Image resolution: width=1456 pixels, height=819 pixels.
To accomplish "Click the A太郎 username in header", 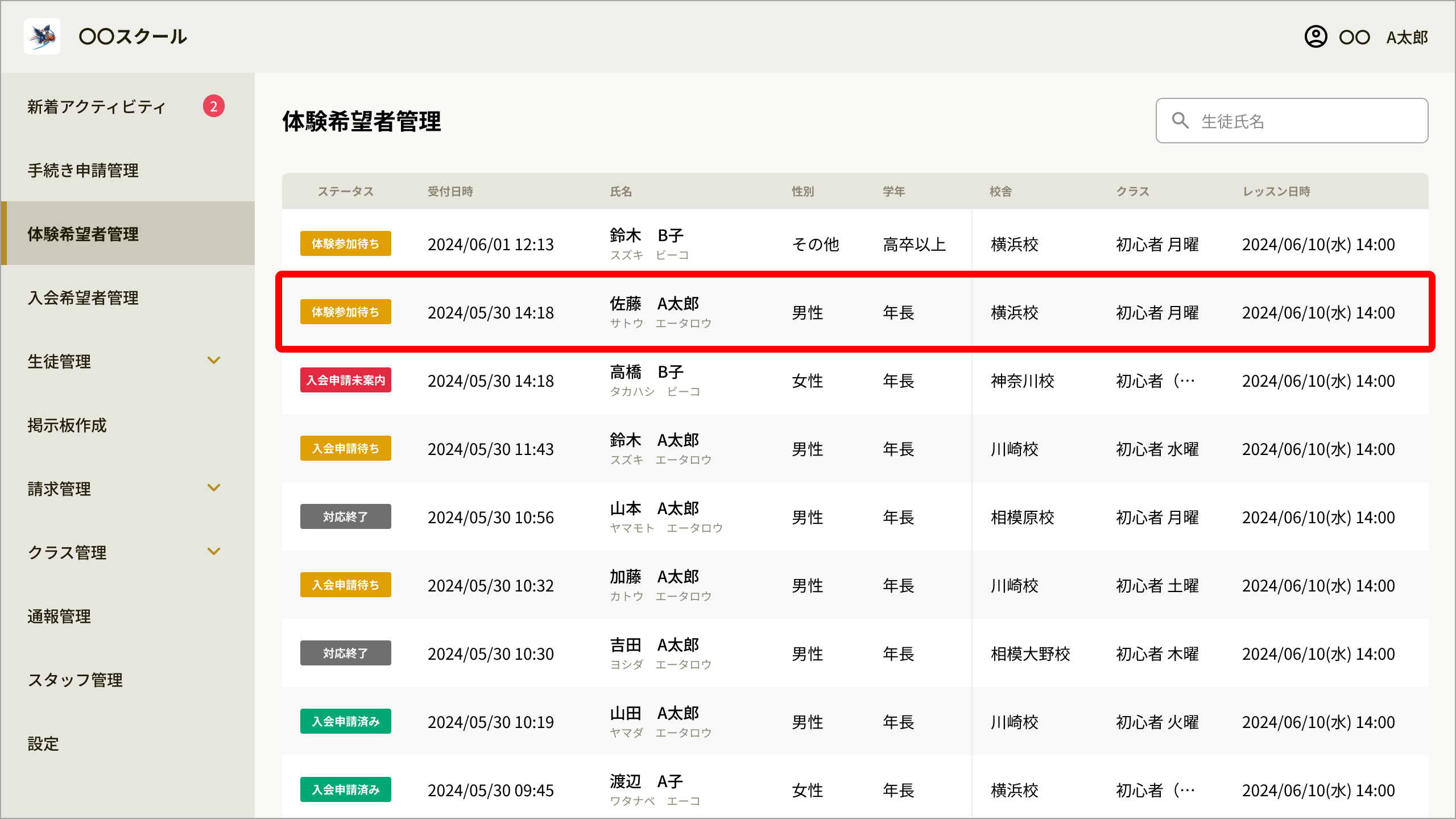I will coord(1407,38).
